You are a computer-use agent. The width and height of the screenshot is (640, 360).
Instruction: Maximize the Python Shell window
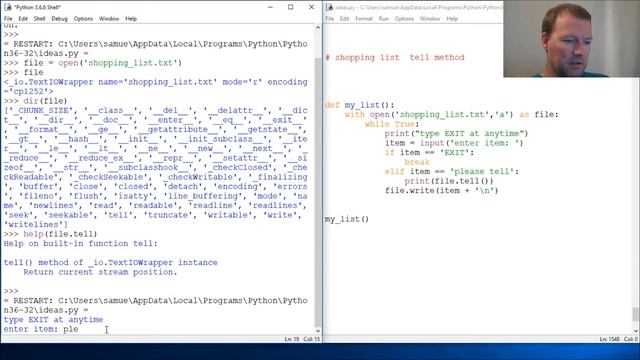[291, 7]
